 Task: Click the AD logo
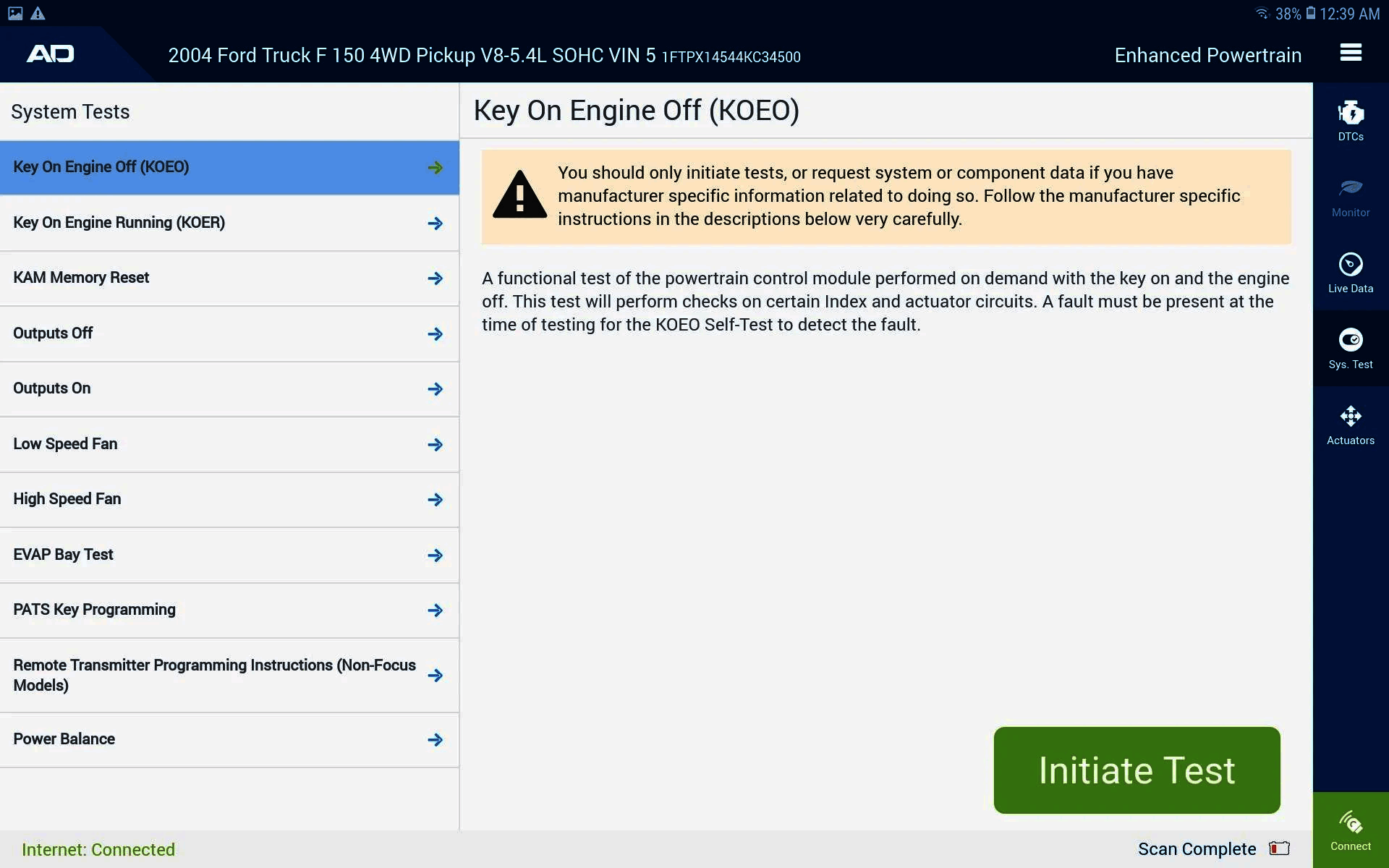tap(51, 53)
